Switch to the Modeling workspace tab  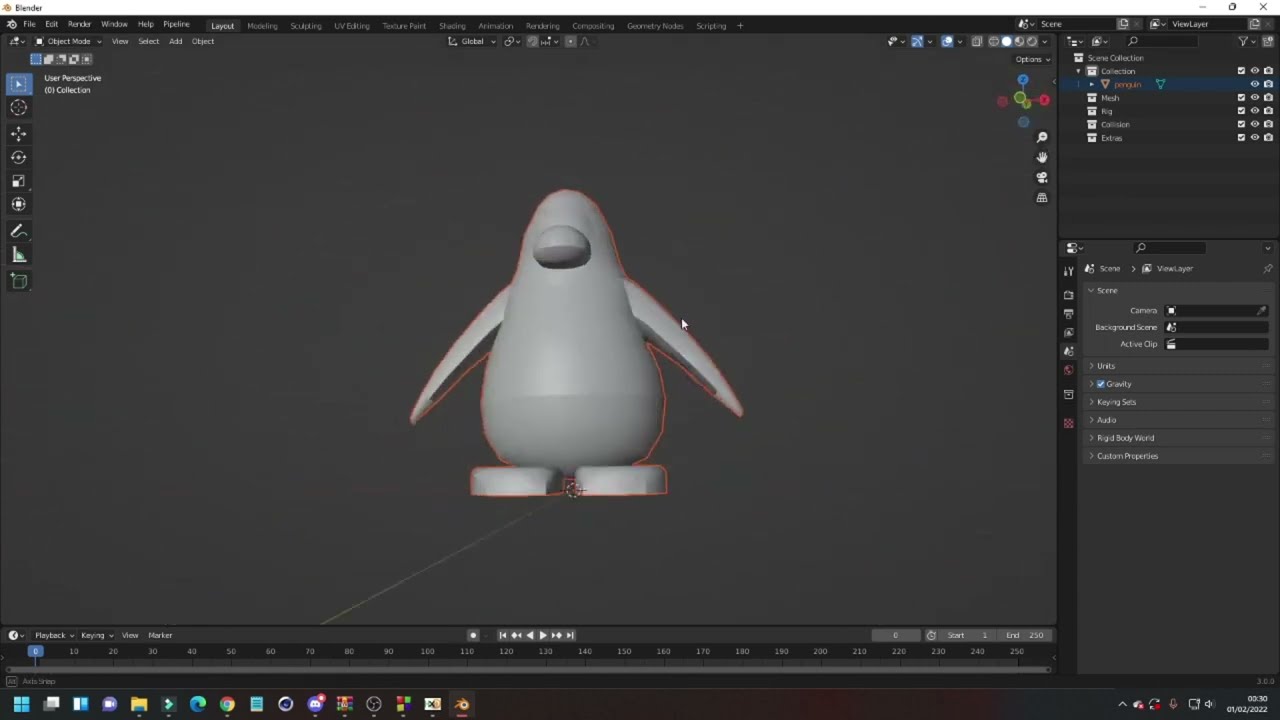262,26
